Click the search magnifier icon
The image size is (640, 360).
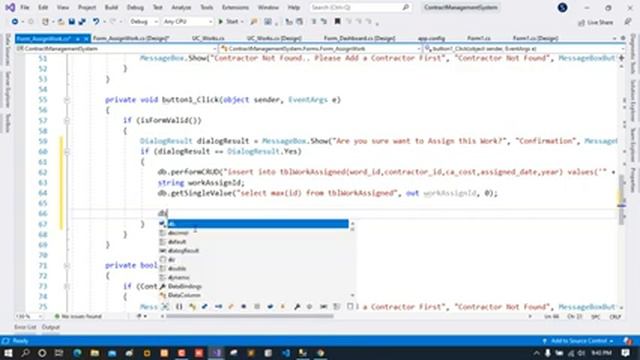(405, 7)
